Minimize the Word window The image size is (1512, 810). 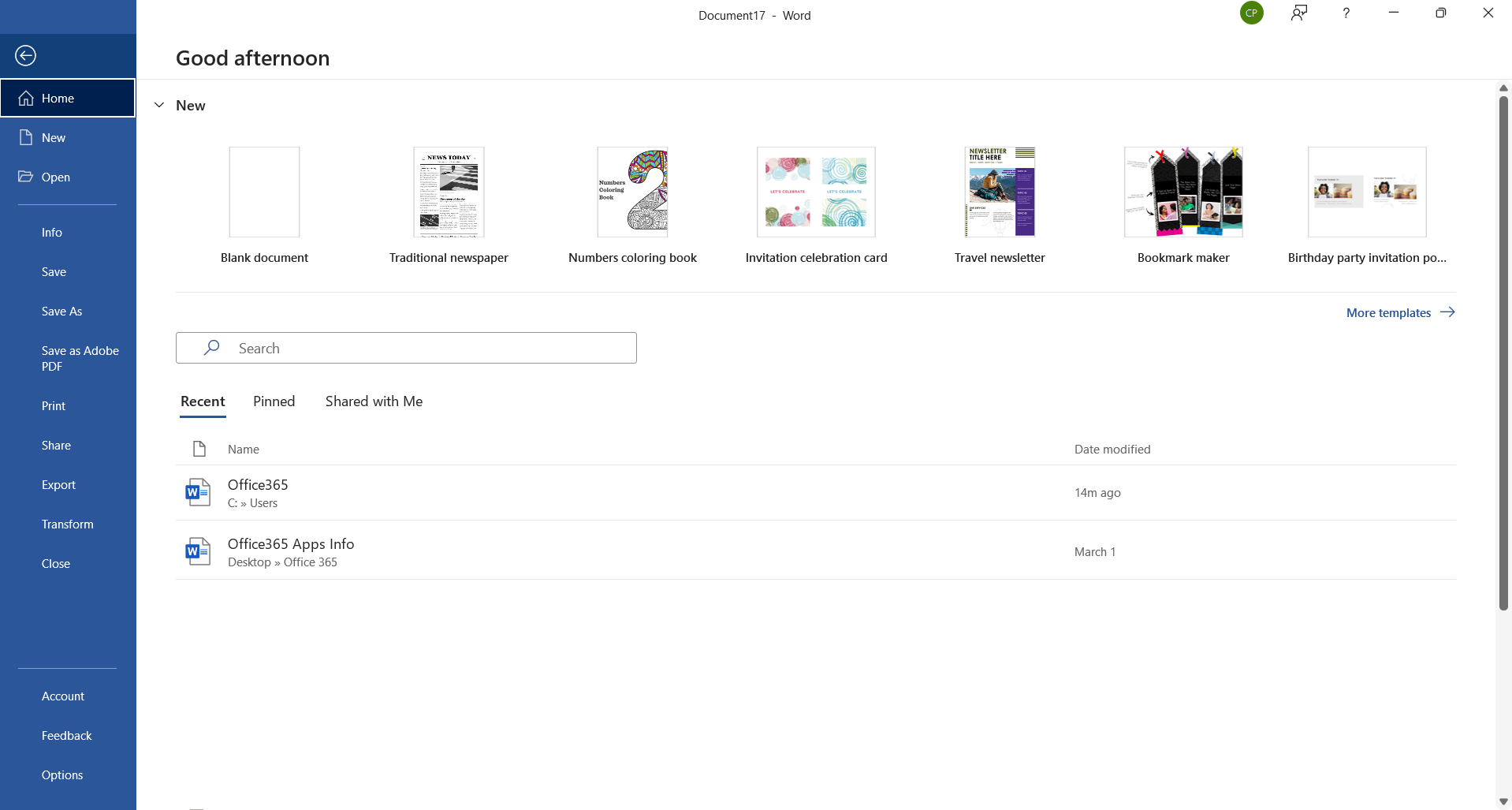(x=1394, y=13)
